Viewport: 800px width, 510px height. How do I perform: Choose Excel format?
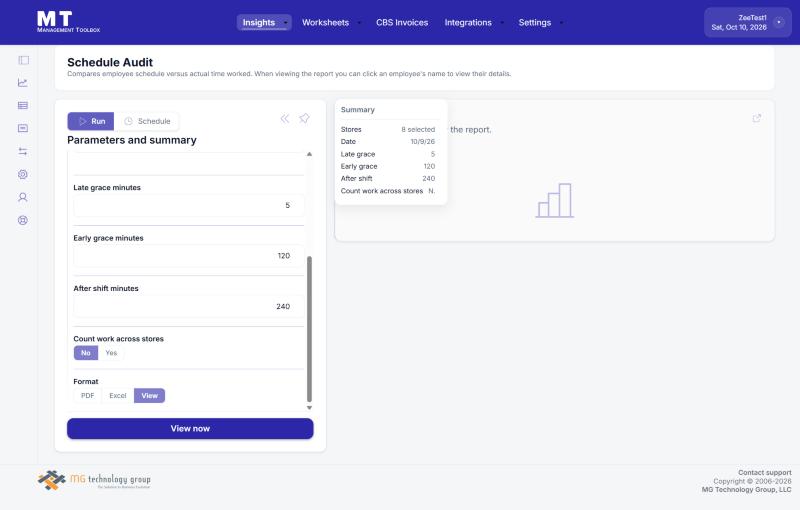pos(118,396)
